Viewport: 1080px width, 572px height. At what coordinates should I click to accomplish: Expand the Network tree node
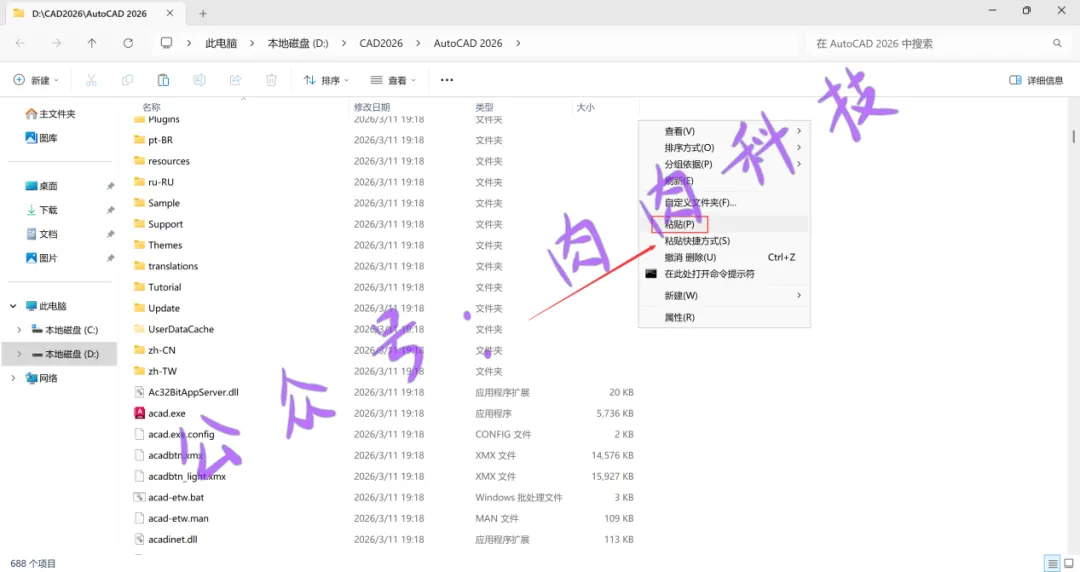tap(13, 378)
